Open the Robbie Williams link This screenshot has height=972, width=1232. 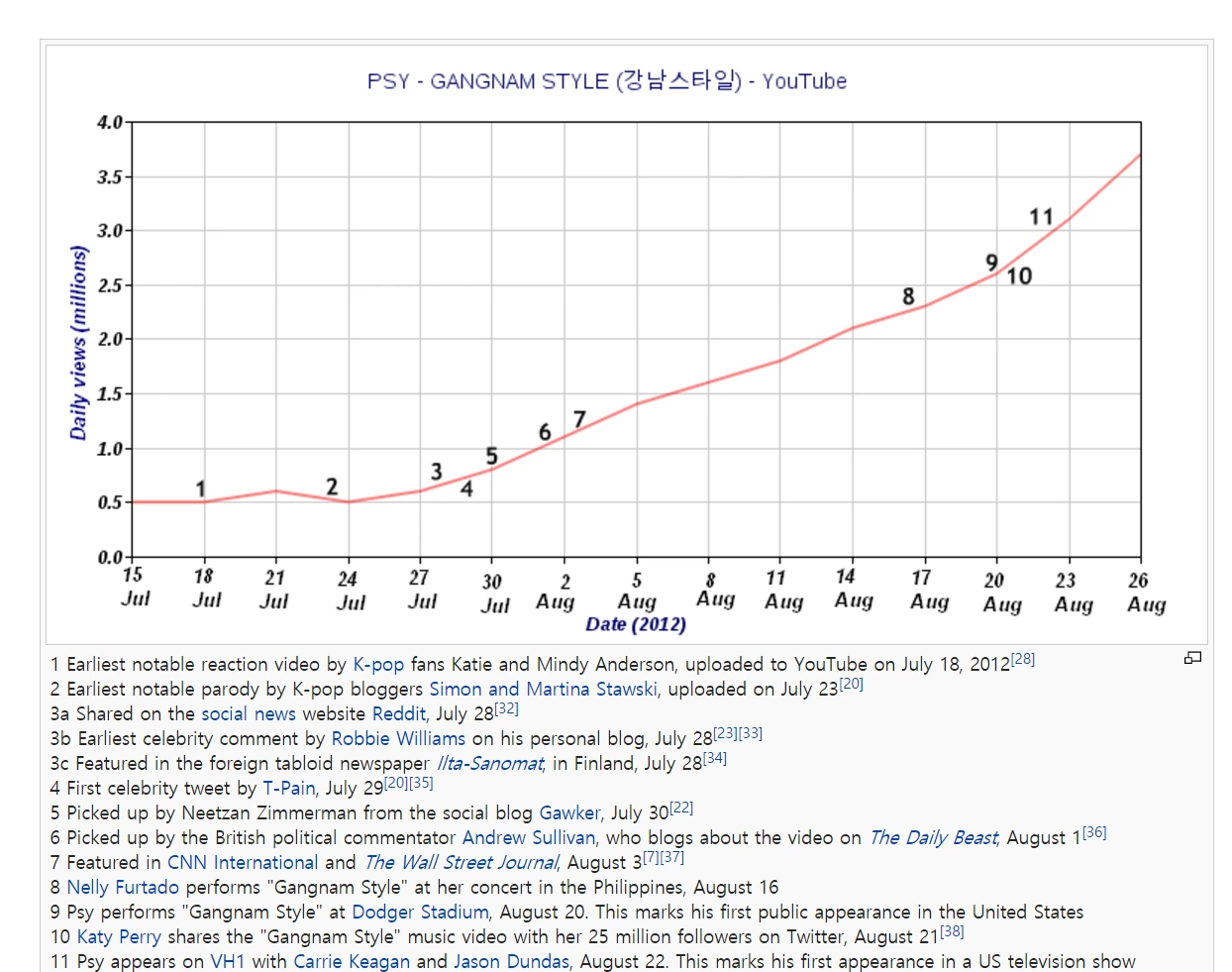point(398,738)
